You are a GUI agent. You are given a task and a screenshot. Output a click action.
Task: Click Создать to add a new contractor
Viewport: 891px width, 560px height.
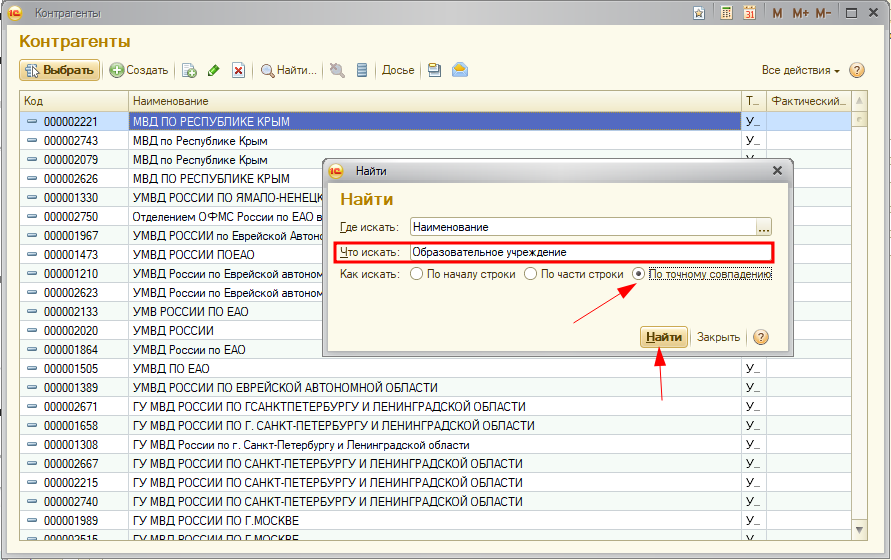click(138, 70)
